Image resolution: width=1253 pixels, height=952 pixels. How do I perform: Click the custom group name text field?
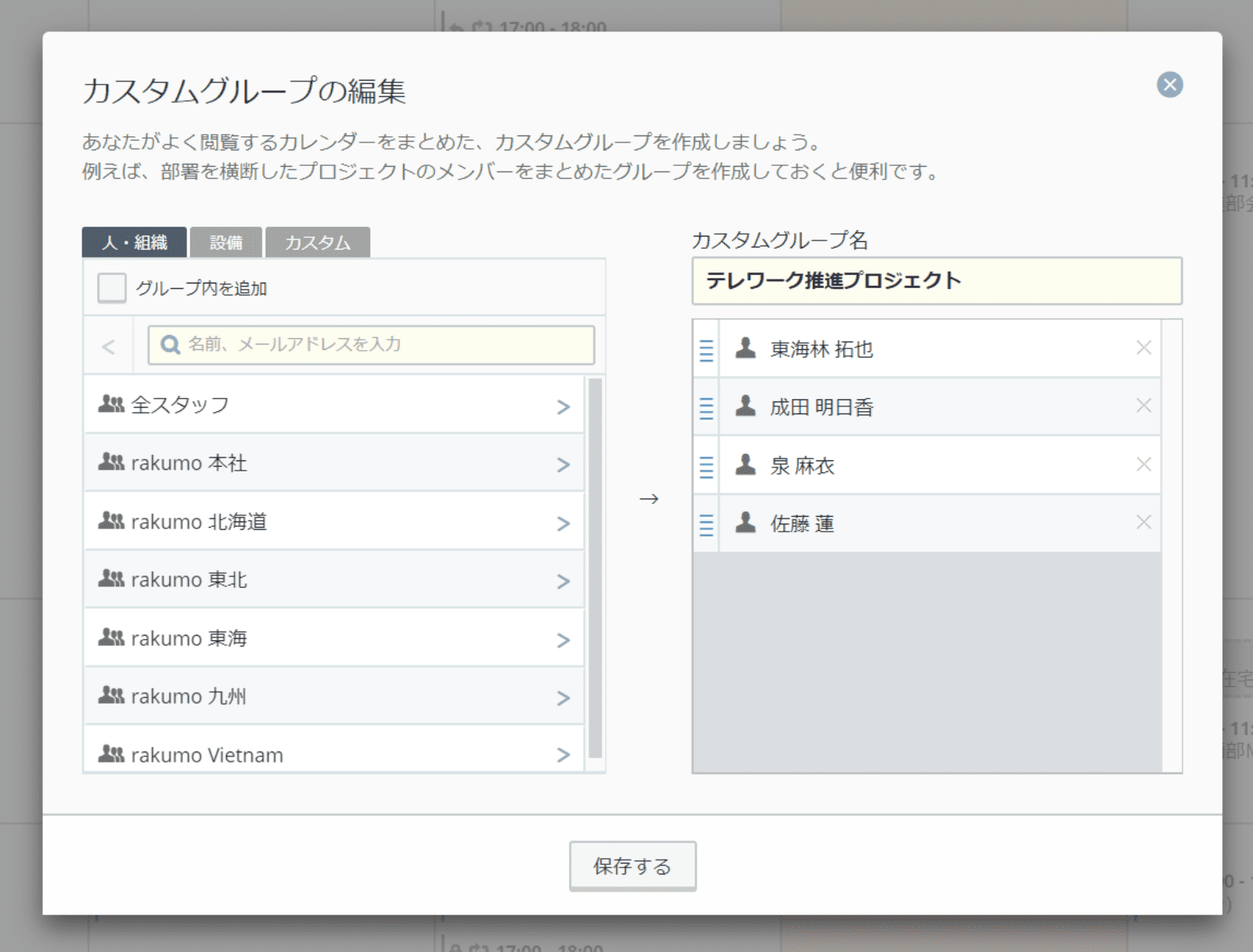[x=937, y=281]
